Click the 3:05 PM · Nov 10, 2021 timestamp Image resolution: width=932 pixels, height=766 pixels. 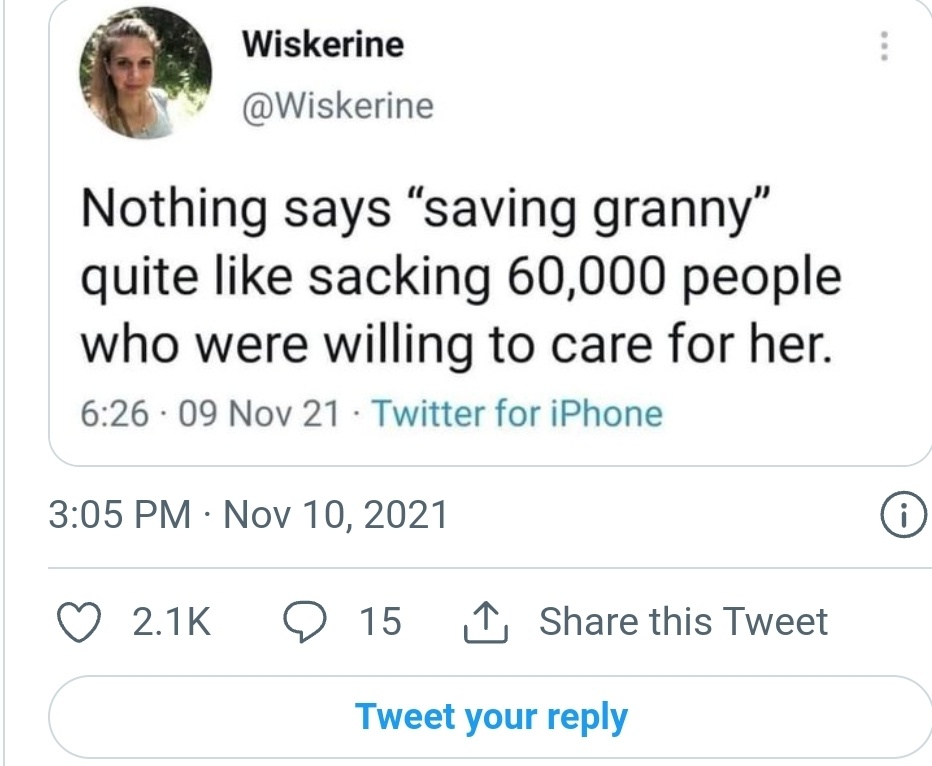[248, 515]
